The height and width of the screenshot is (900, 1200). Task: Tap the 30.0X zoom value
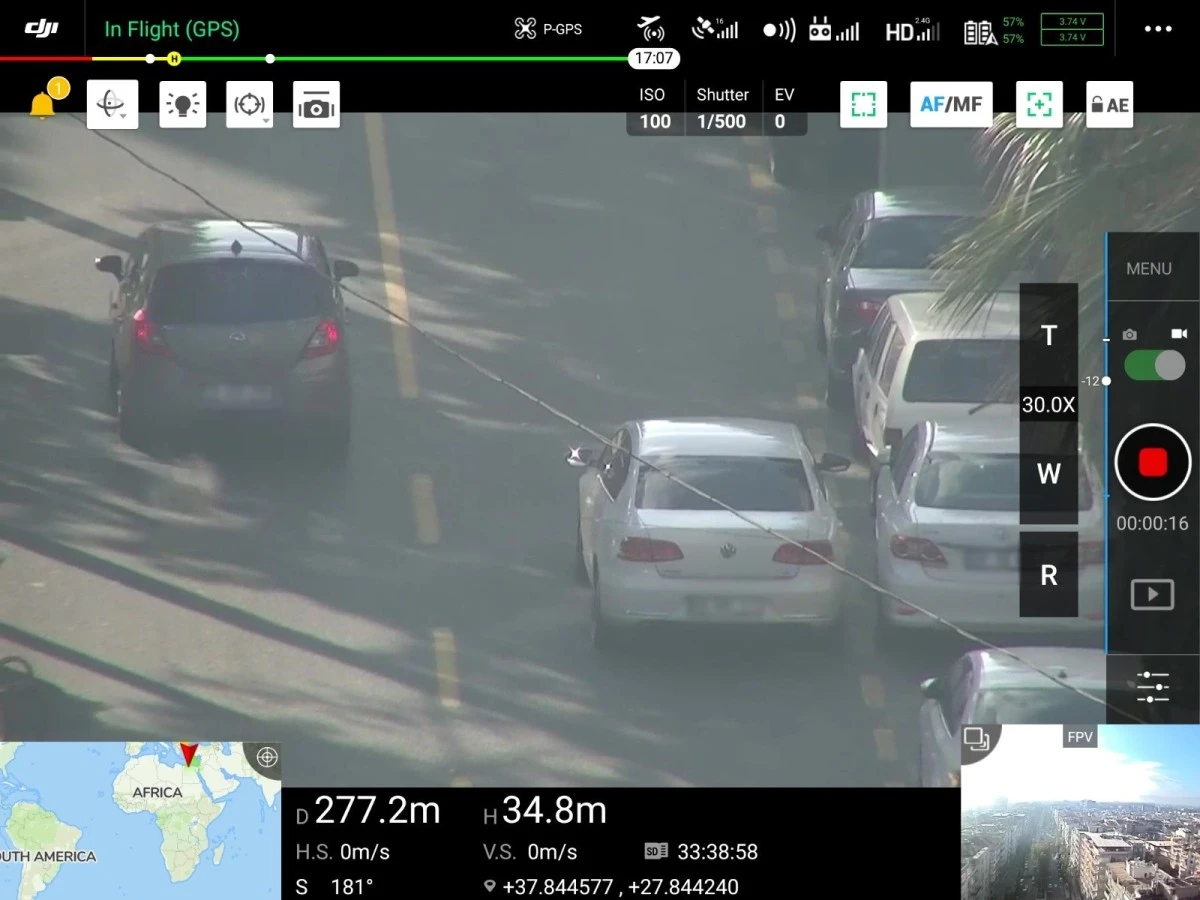click(1049, 405)
